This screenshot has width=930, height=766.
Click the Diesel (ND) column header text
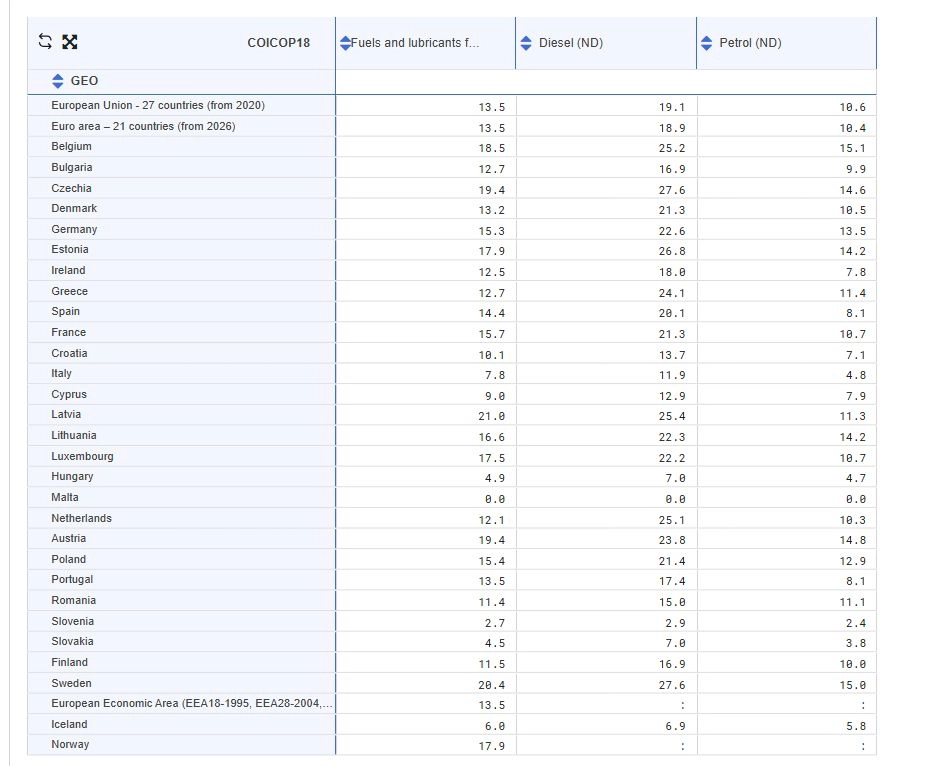coord(570,43)
